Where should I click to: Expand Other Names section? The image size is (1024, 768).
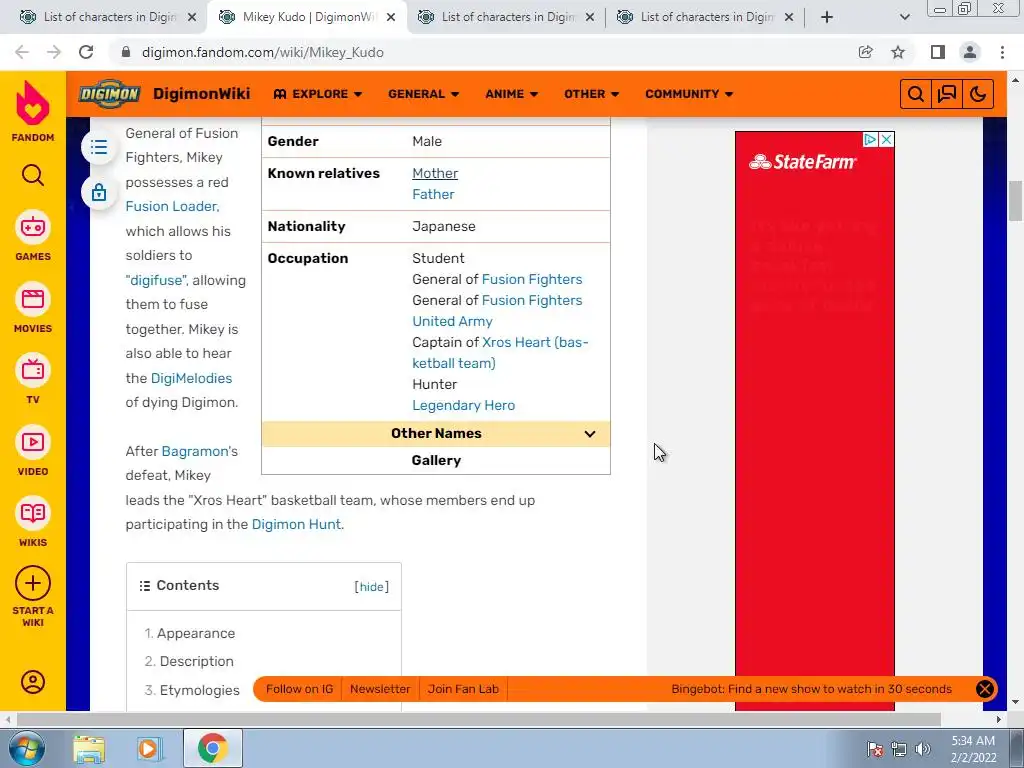point(436,434)
